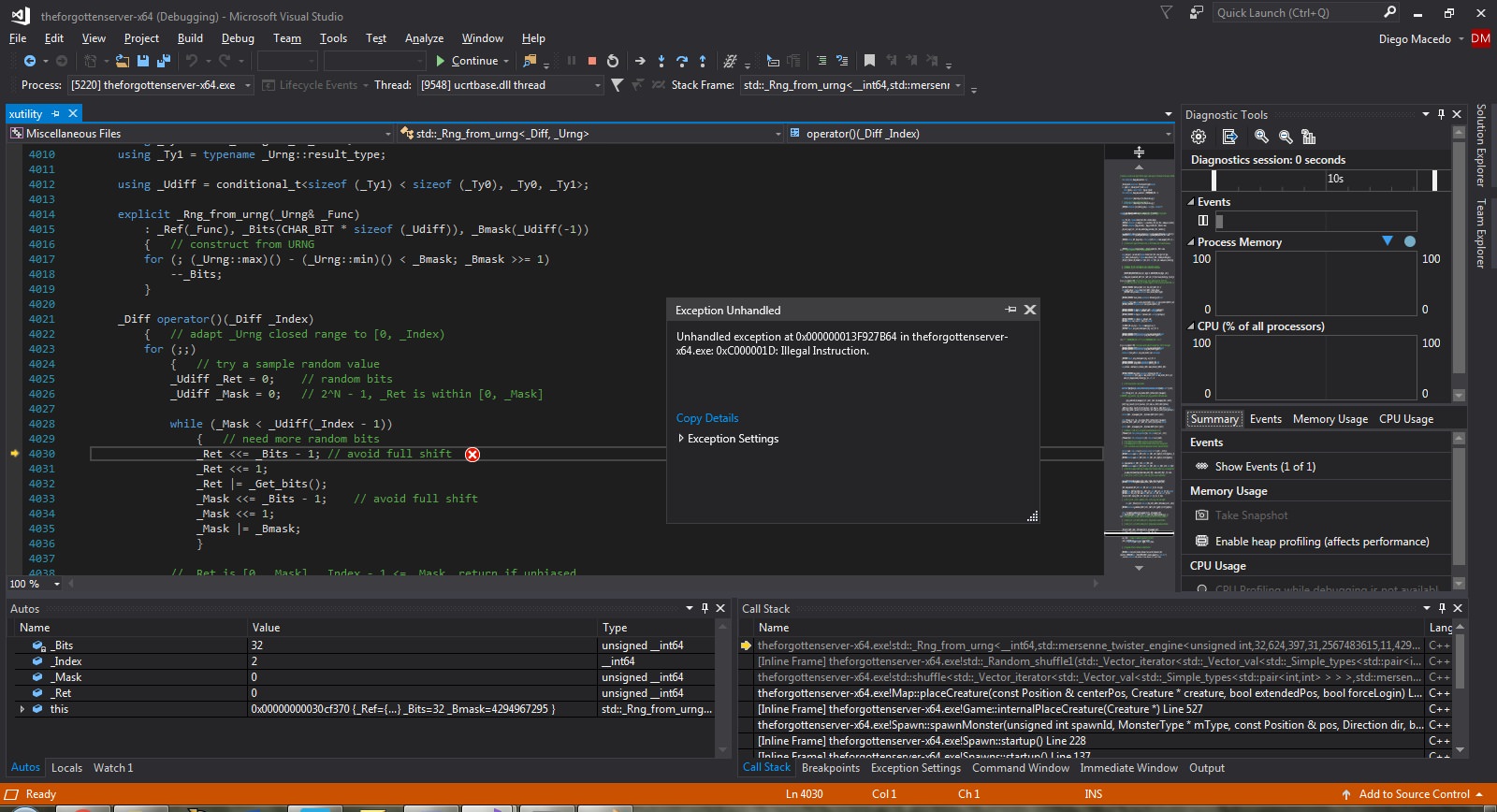Stop debugging with the red square
The image size is (1497, 812).
point(592,61)
